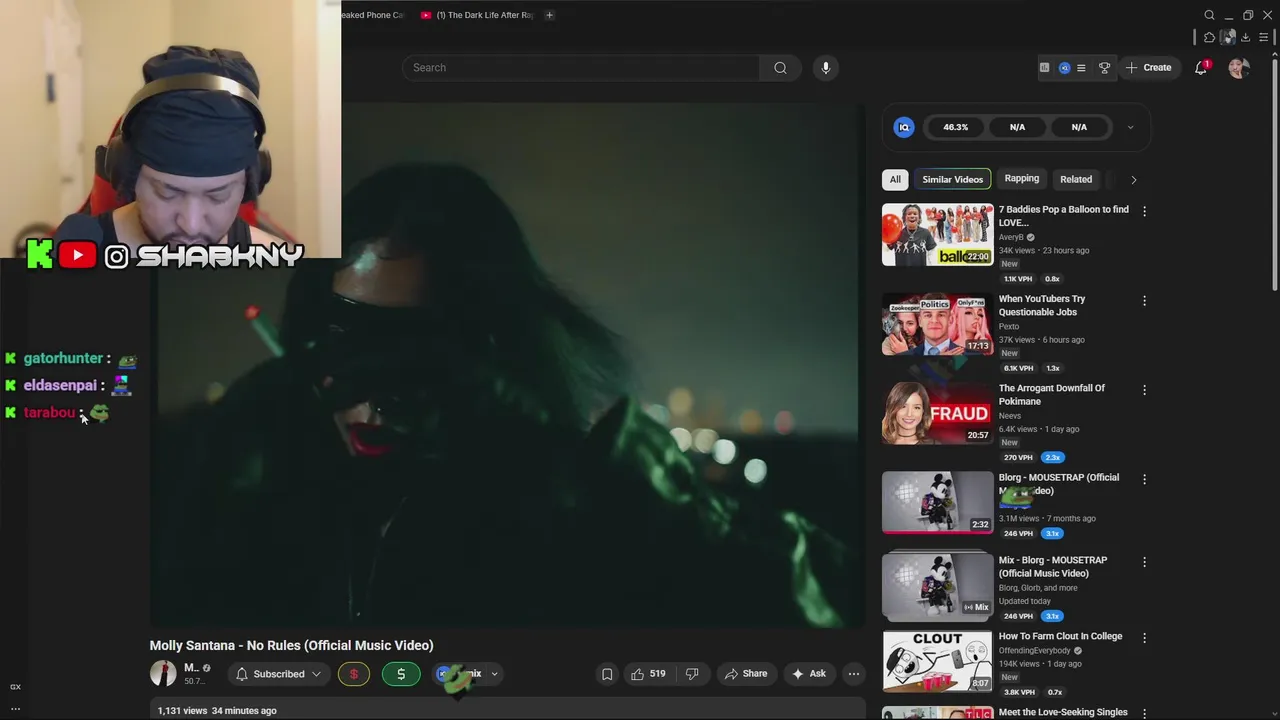Viewport: 1280px width, 720px height.
Task: Select the All filter chip
Action: click(895, 179)
